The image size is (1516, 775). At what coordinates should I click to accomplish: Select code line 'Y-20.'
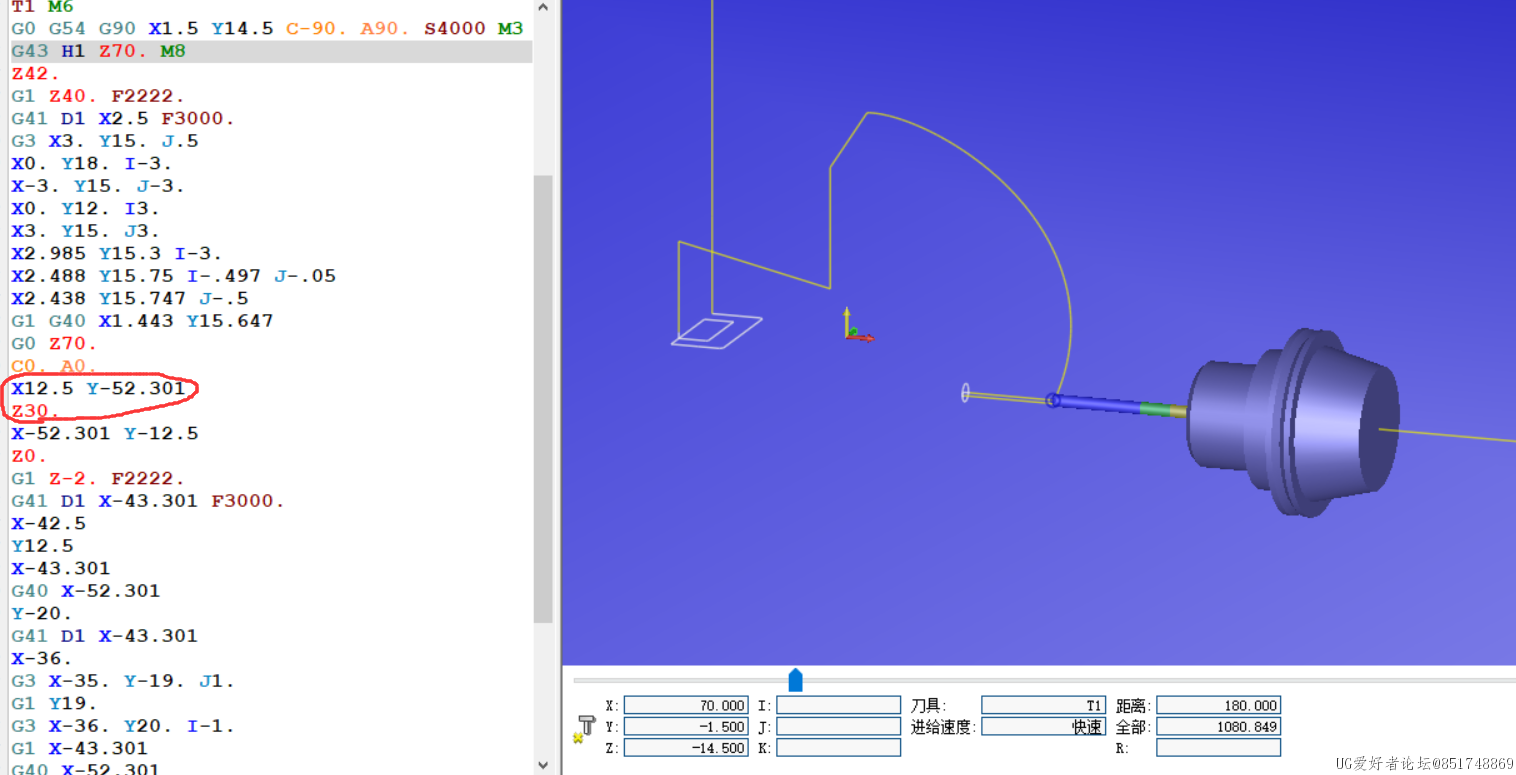click(x=42, y=613)
